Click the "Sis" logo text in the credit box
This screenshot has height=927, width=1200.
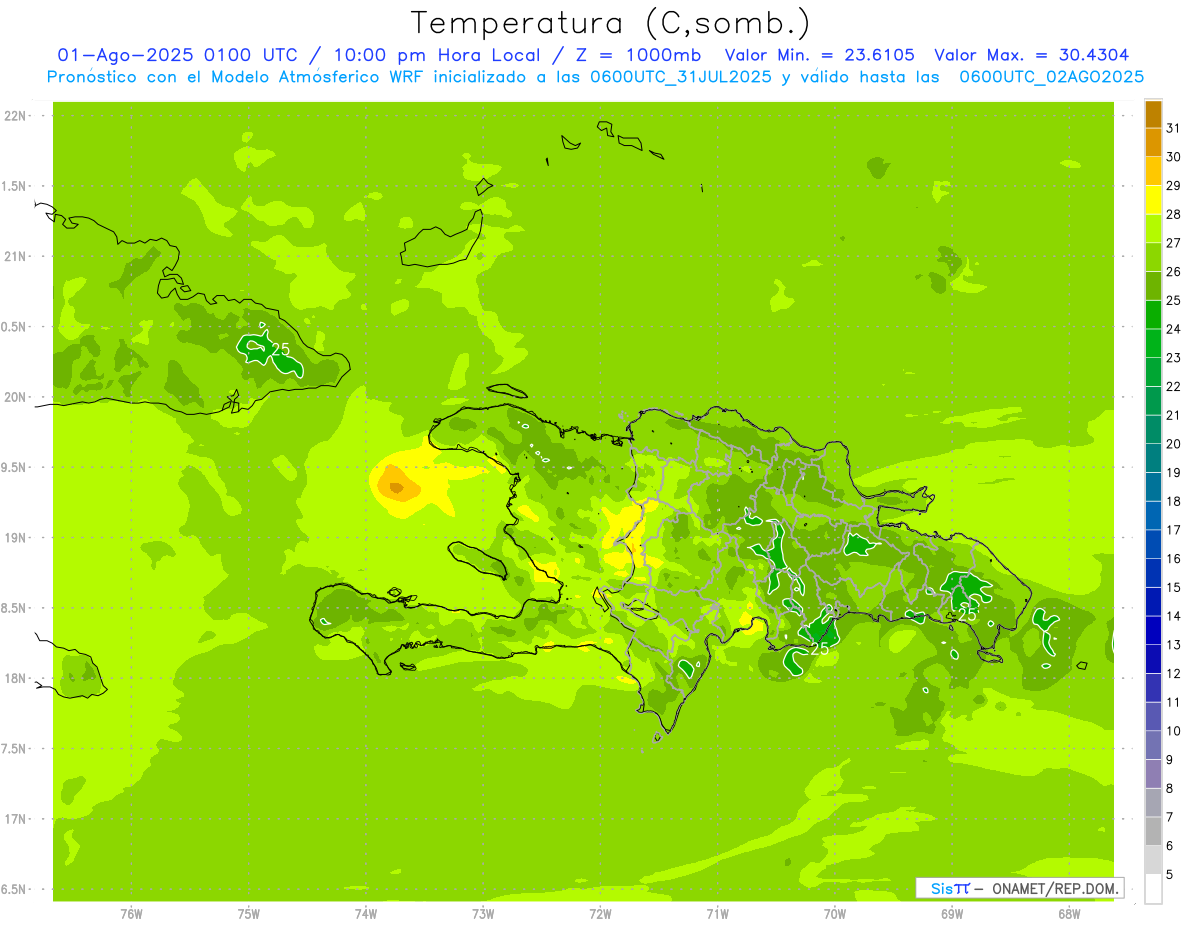point(940,888)
